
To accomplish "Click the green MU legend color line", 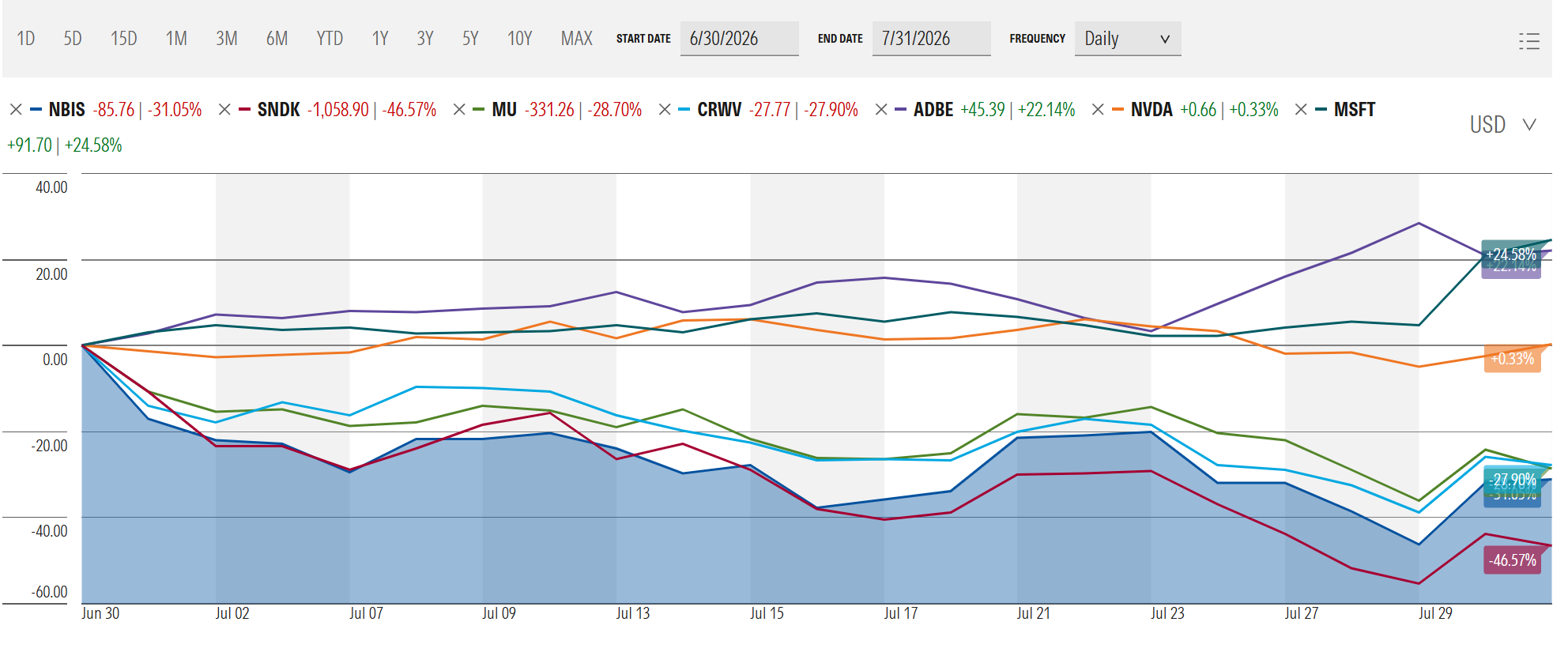I will click(479, 110).
